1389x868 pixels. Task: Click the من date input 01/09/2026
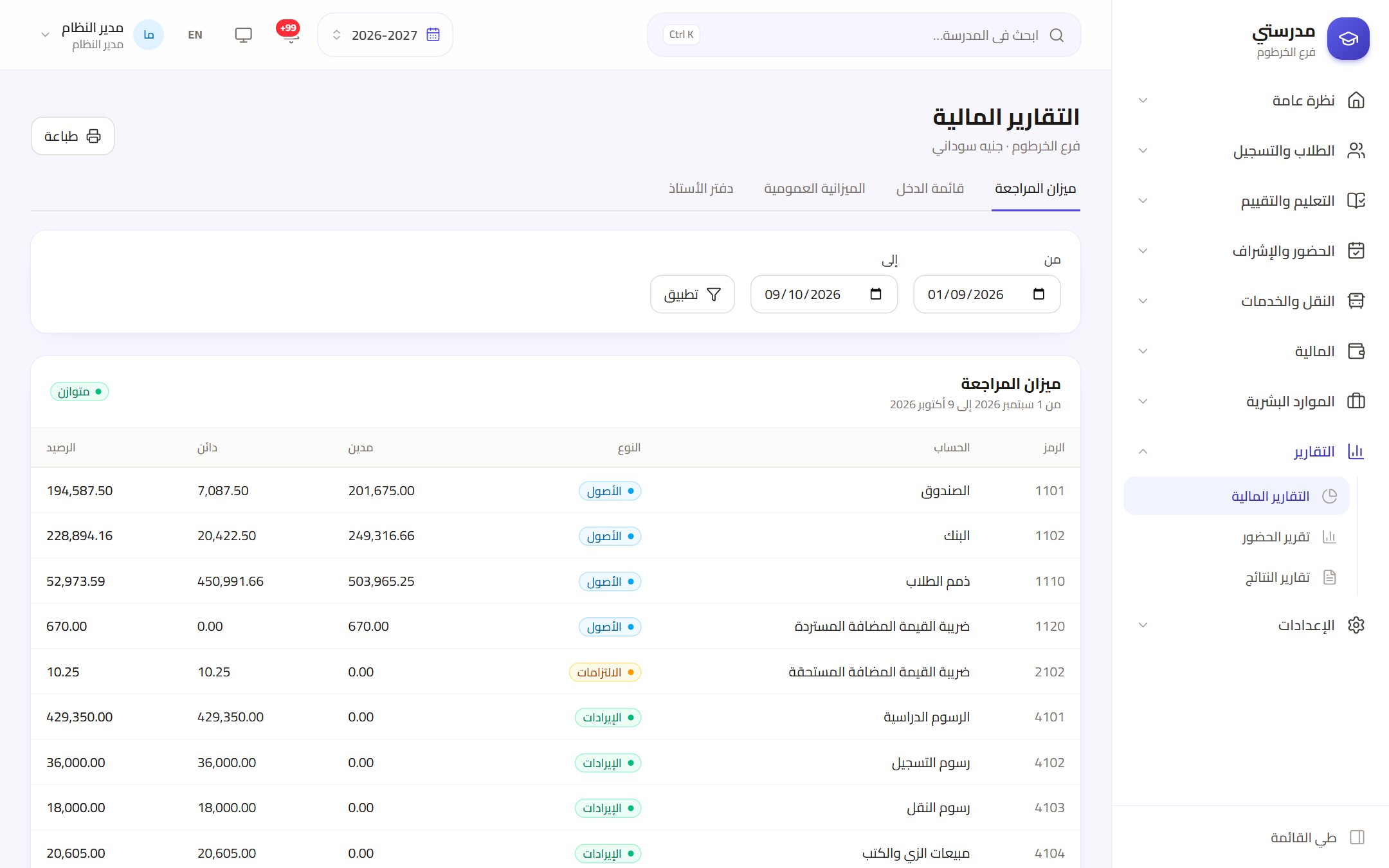click(x=986, y=294)
